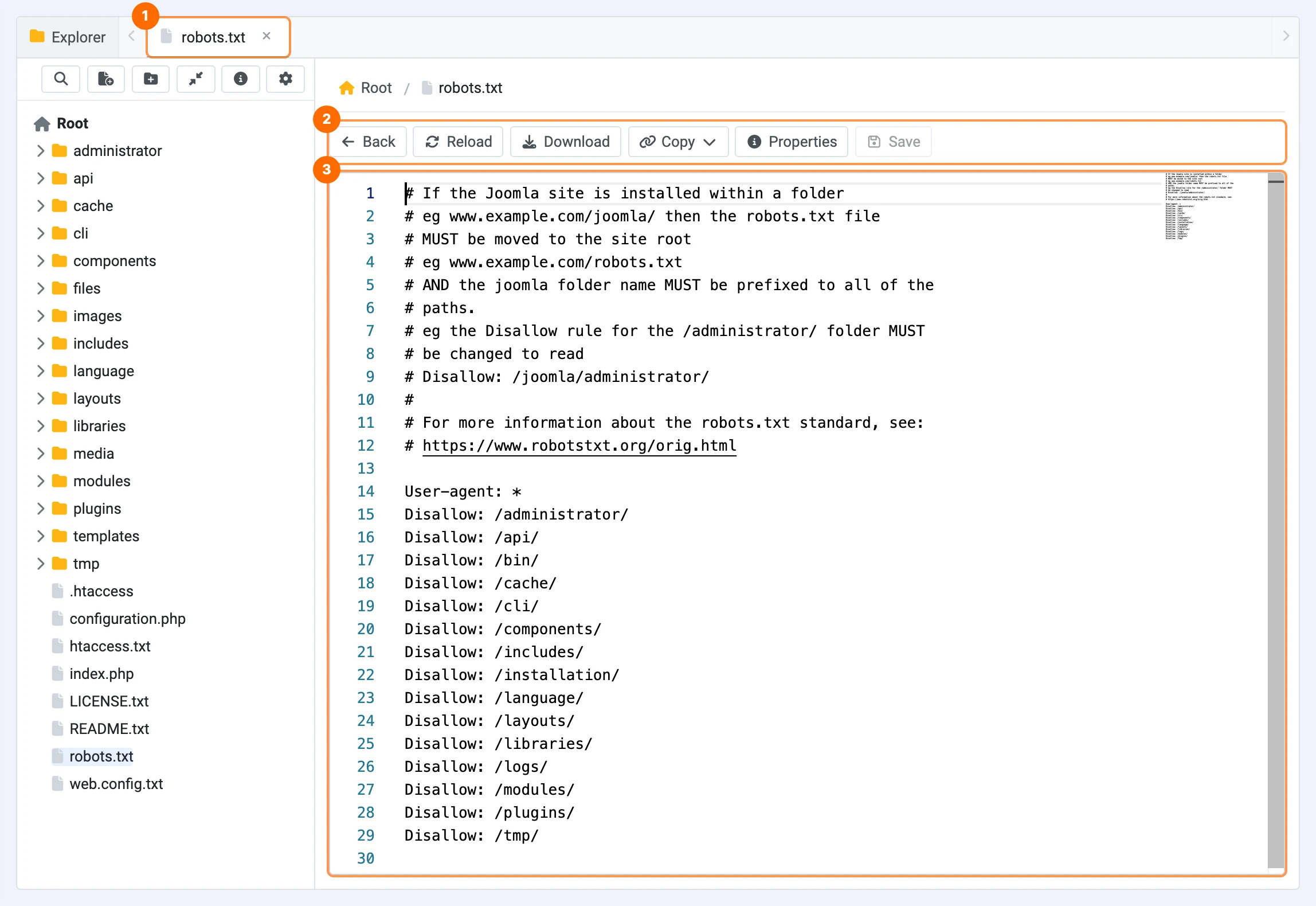Image resolution: width=1316 pixels, height=906 pixels.
Task: Expand the administrator folder
Action: pyautogui.click(x=41, y=151)
